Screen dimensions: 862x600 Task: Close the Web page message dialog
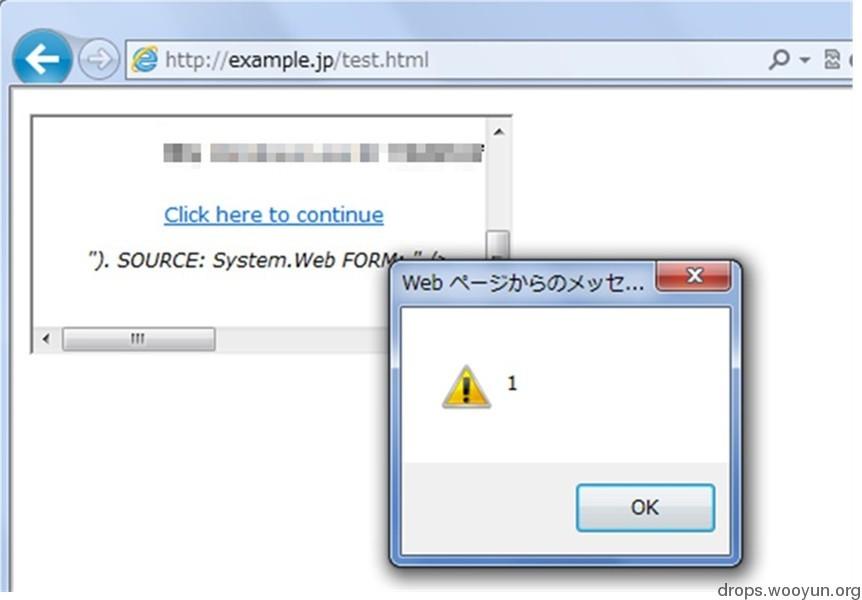694,276
